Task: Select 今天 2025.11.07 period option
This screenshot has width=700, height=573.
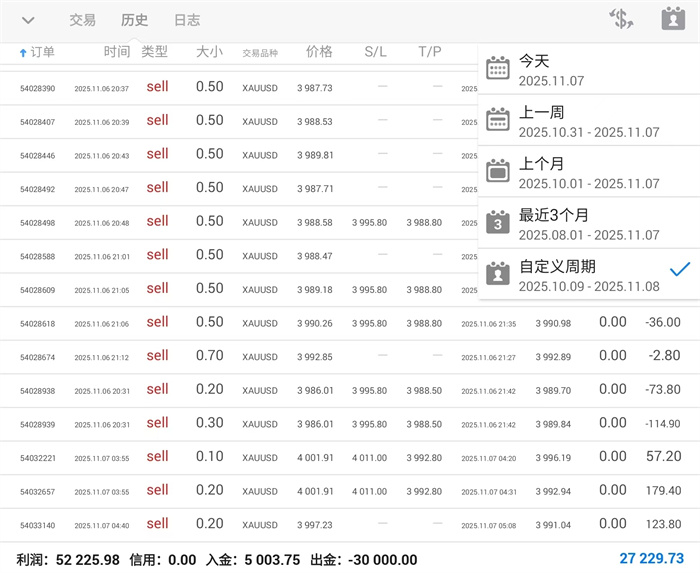Action: coord(589,70)
